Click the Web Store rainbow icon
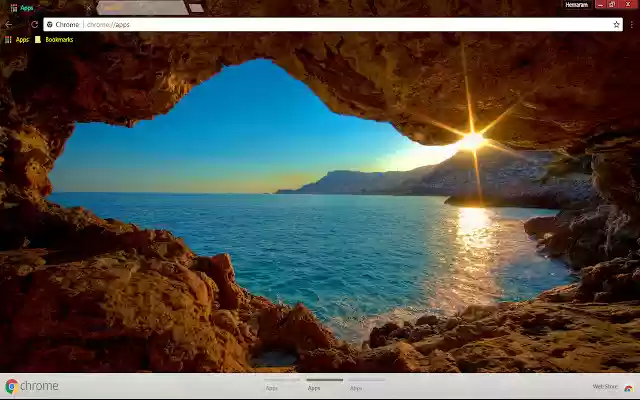This screenshot has width=640, height=400. tap(628, 388)
